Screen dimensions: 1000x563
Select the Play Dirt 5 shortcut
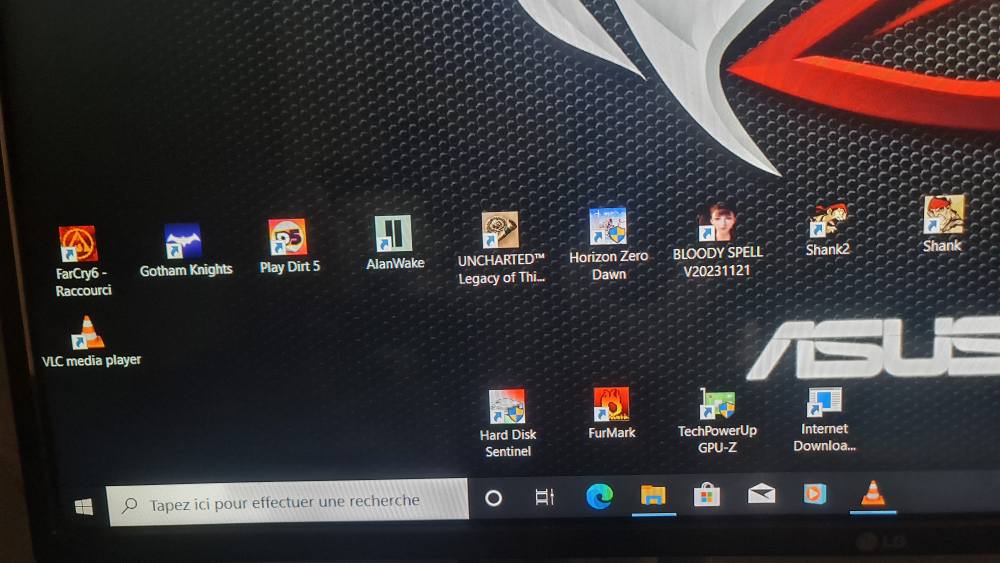[288, 237]
